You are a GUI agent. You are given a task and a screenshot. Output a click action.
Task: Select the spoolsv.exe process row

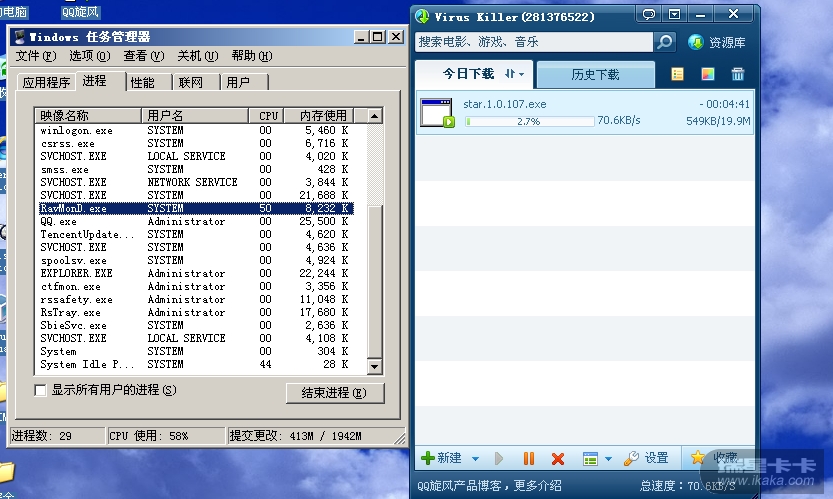pos(194,260)
